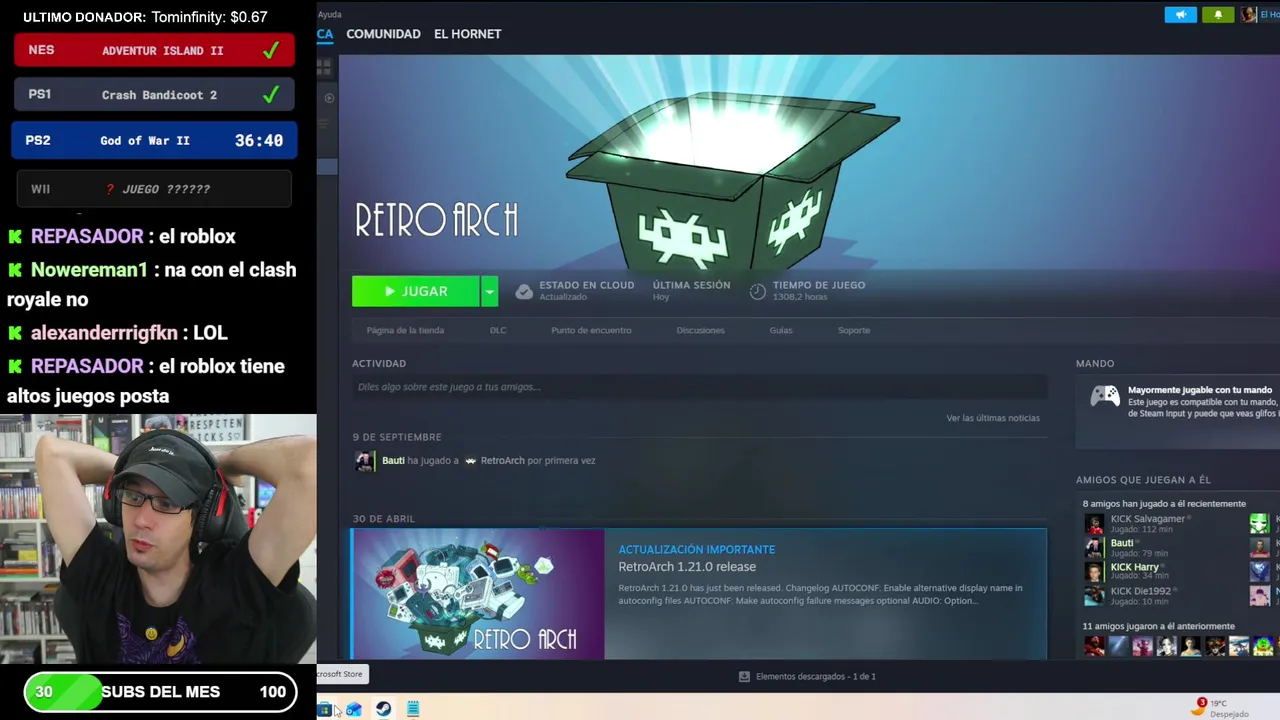Viewport: 1280px width, 720px height.
Task: Open the EL HORNET profile tab
Action: point(467,34)
